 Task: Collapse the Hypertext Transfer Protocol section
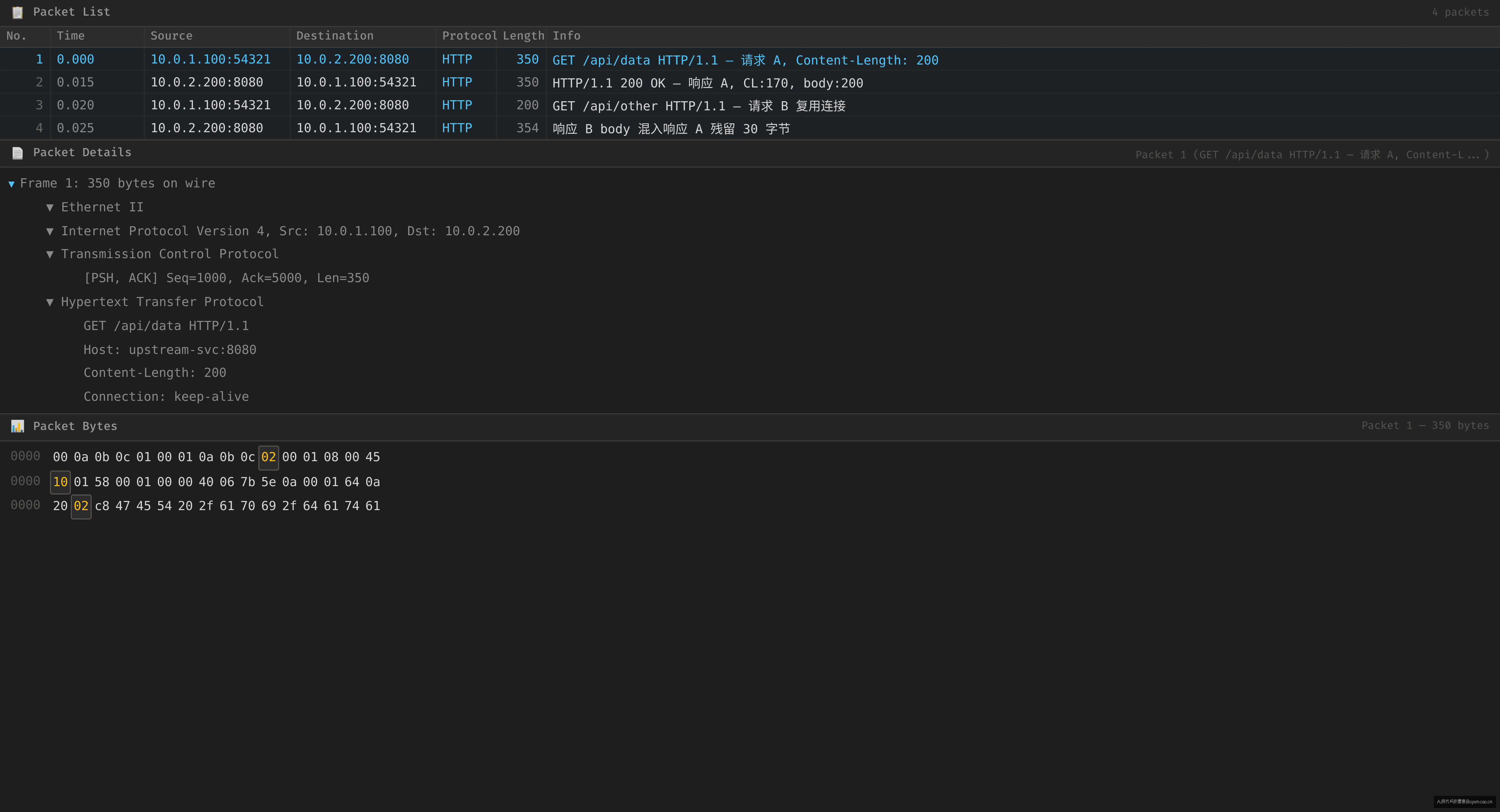(49, 302)
